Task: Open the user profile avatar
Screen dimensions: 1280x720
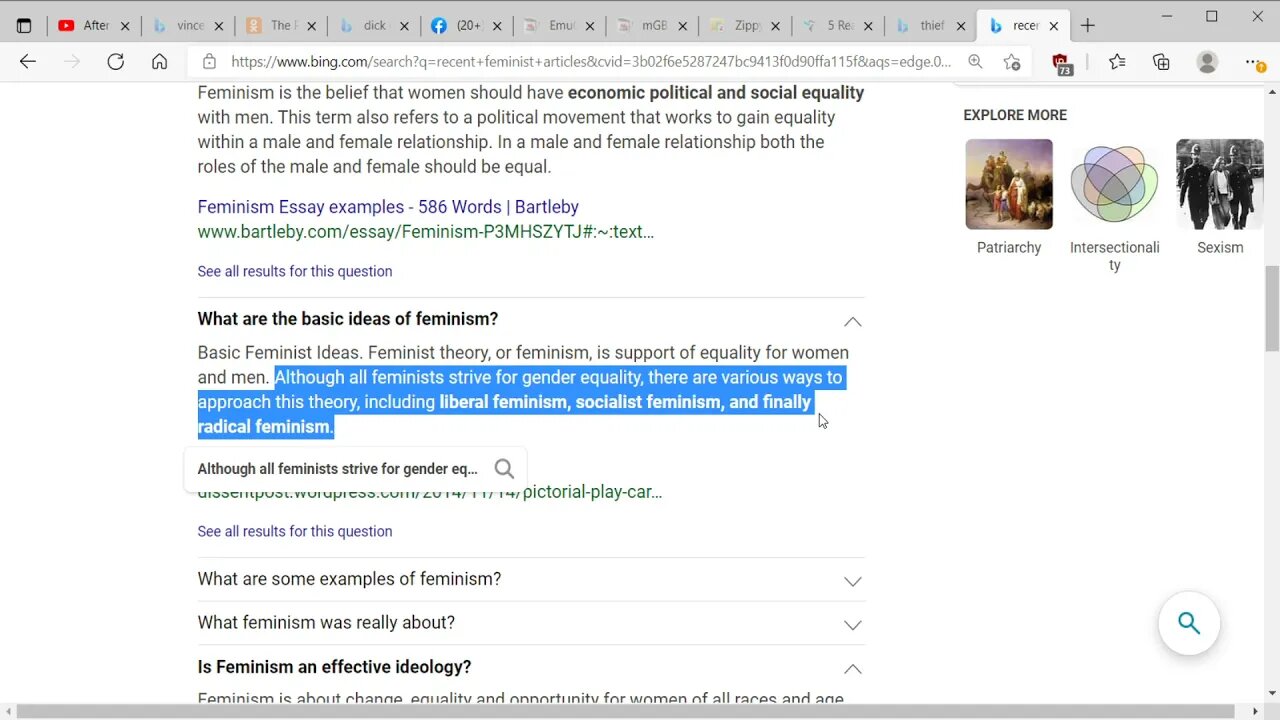Action: pyautogui.click(x=1207, y=62)
